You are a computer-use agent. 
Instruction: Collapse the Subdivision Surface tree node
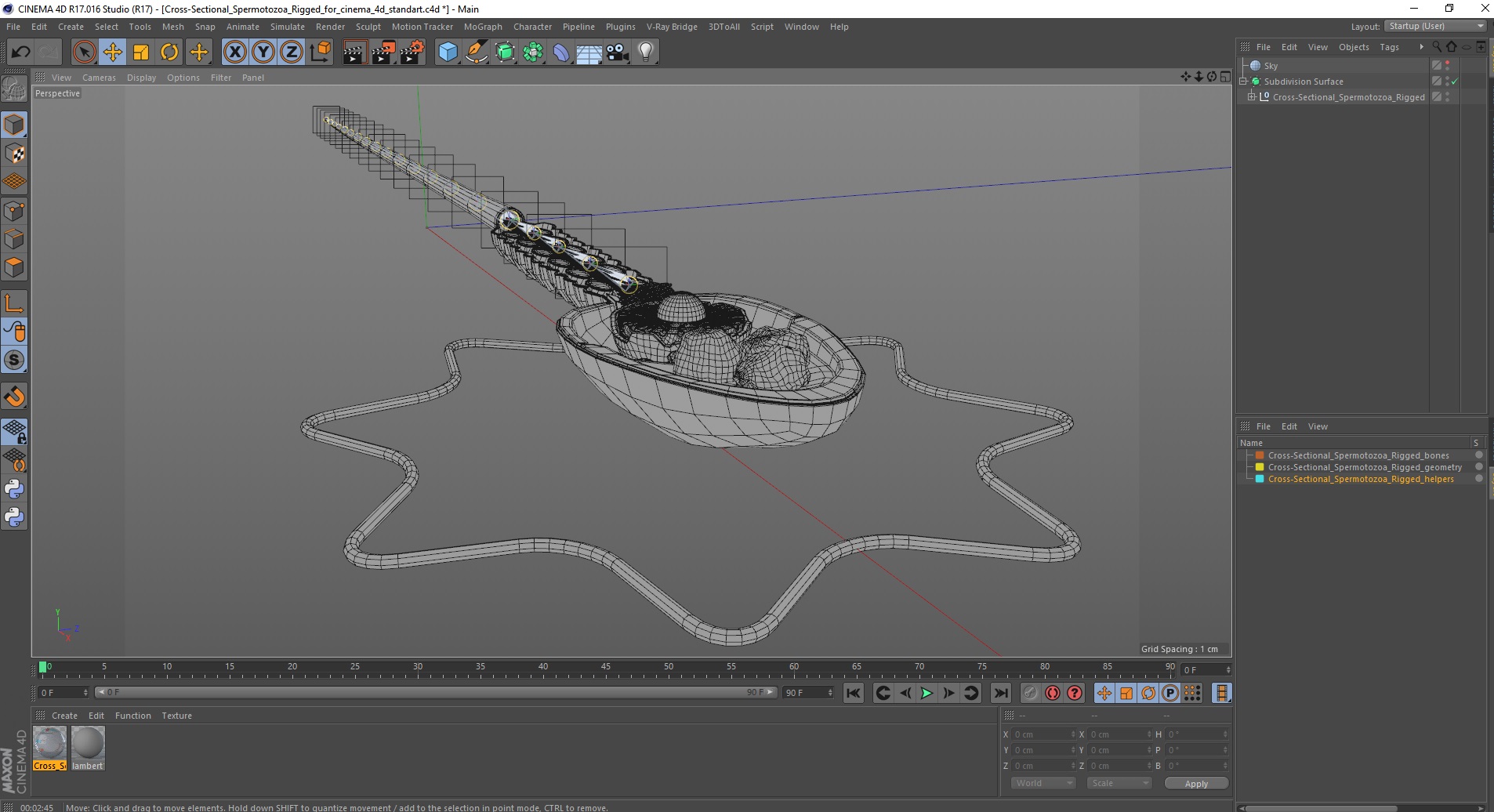pos(1243,82)
